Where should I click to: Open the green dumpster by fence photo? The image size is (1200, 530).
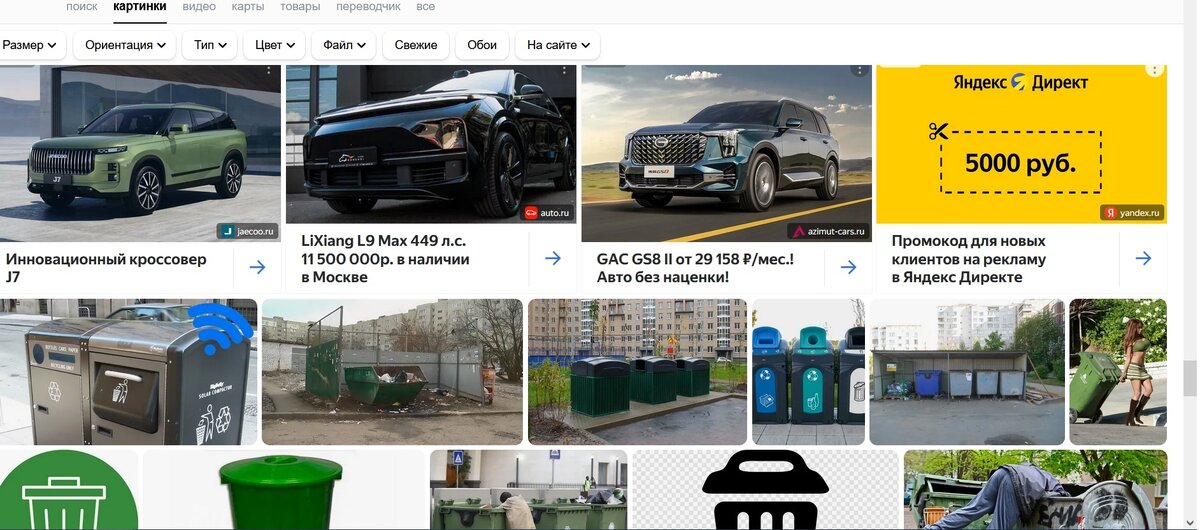pyautogui.click(x=392, y=372)
